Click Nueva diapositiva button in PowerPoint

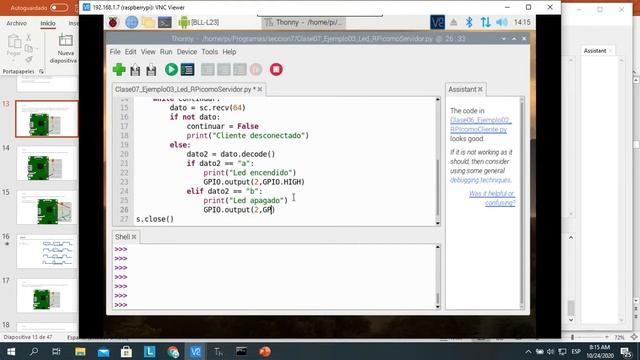pyautogui.click(x=65, y=48)
